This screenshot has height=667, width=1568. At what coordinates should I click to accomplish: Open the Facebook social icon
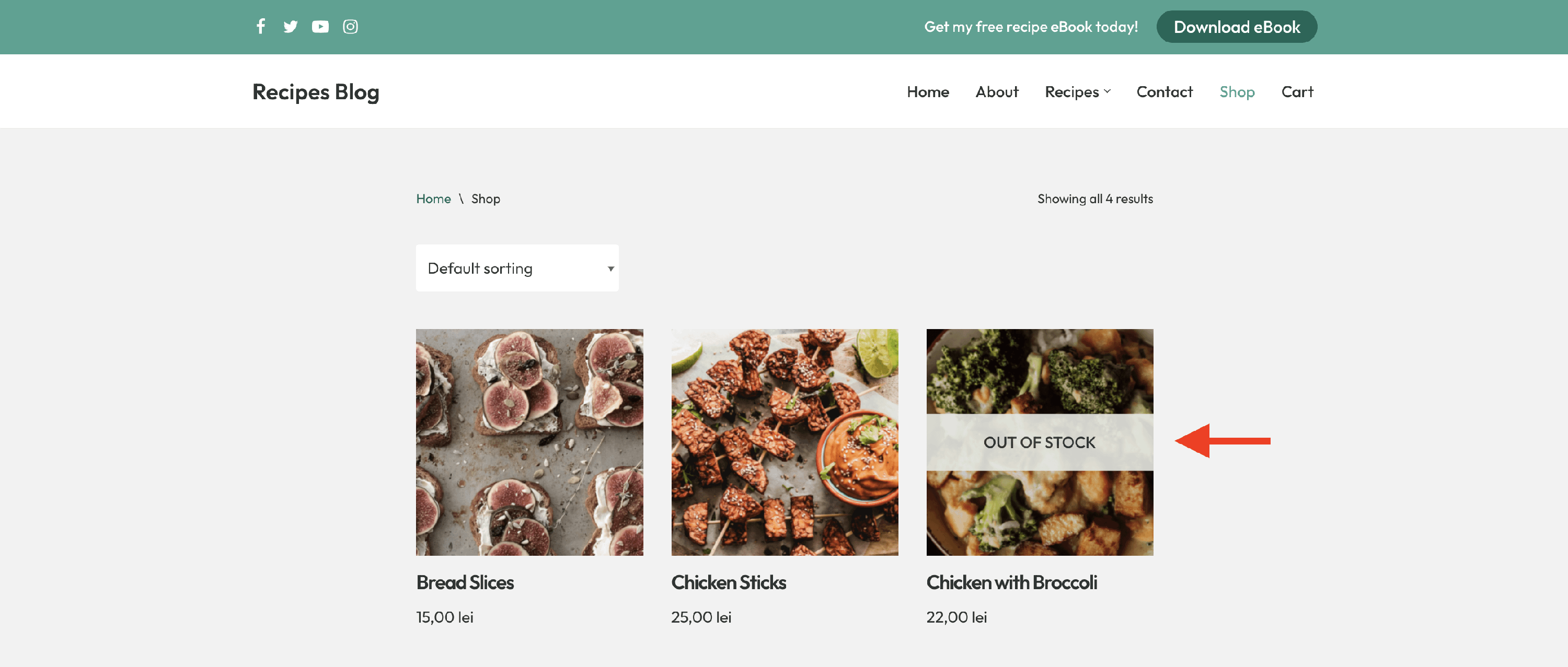coord(260,27)
